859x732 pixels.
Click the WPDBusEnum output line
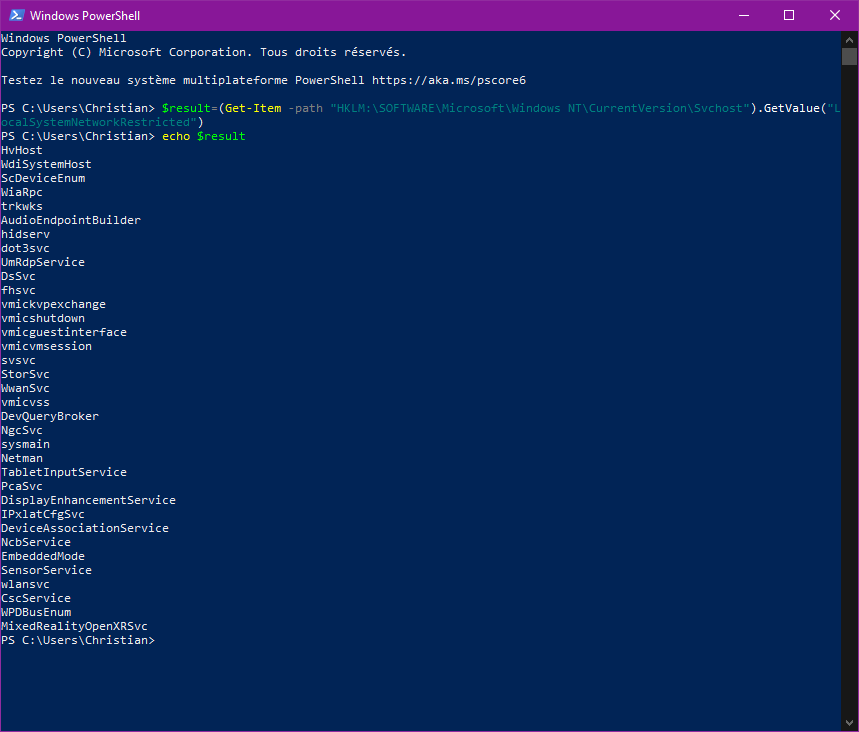36,613
